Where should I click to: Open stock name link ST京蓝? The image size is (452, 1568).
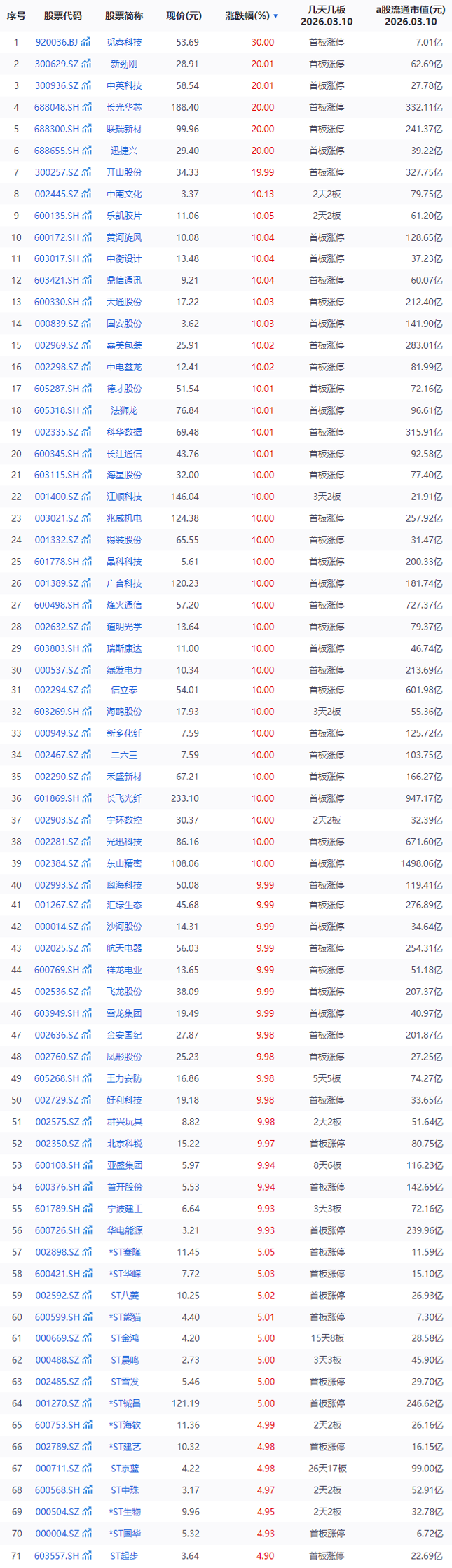[124, 1469]
